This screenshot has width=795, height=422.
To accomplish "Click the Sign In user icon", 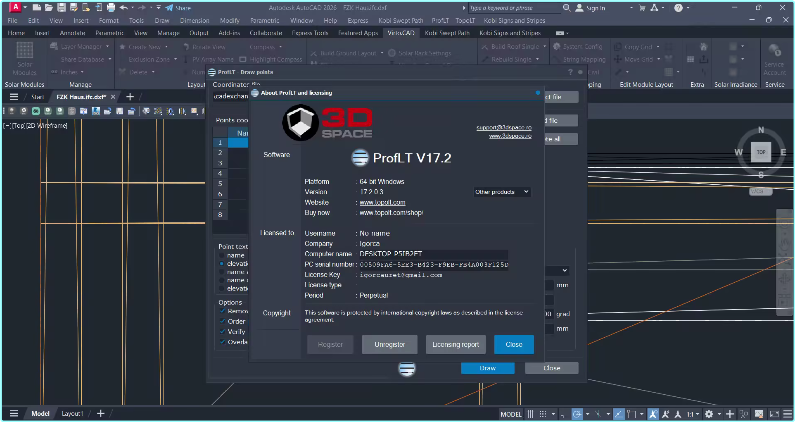I will coord(579,8).
